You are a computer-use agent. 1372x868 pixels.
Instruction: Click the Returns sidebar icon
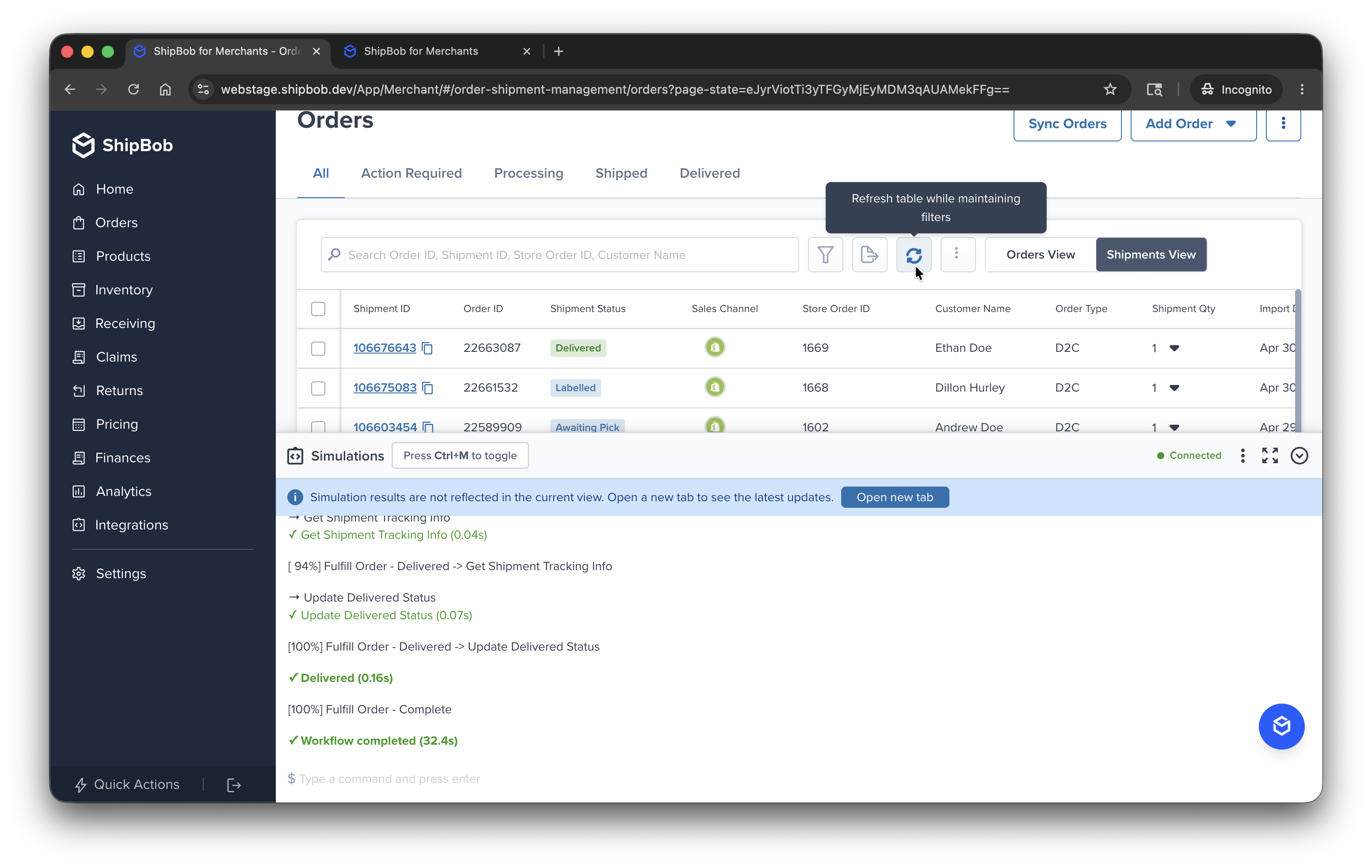[x=79, y=391]
